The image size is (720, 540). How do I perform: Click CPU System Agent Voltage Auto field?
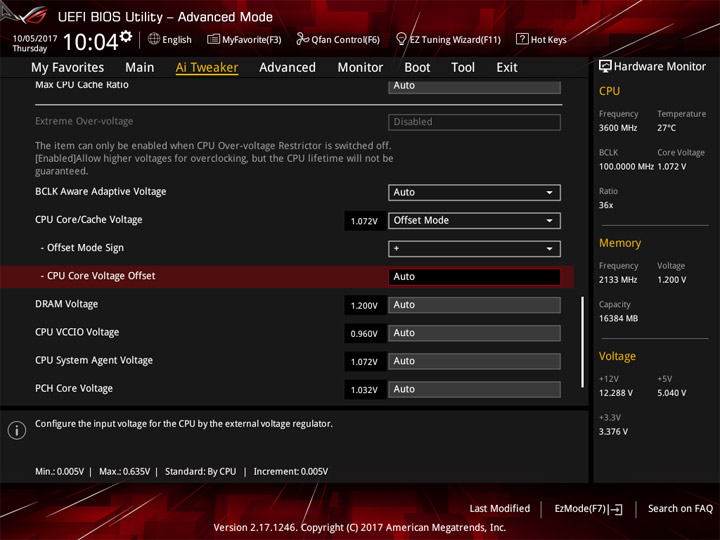[474, 361]
